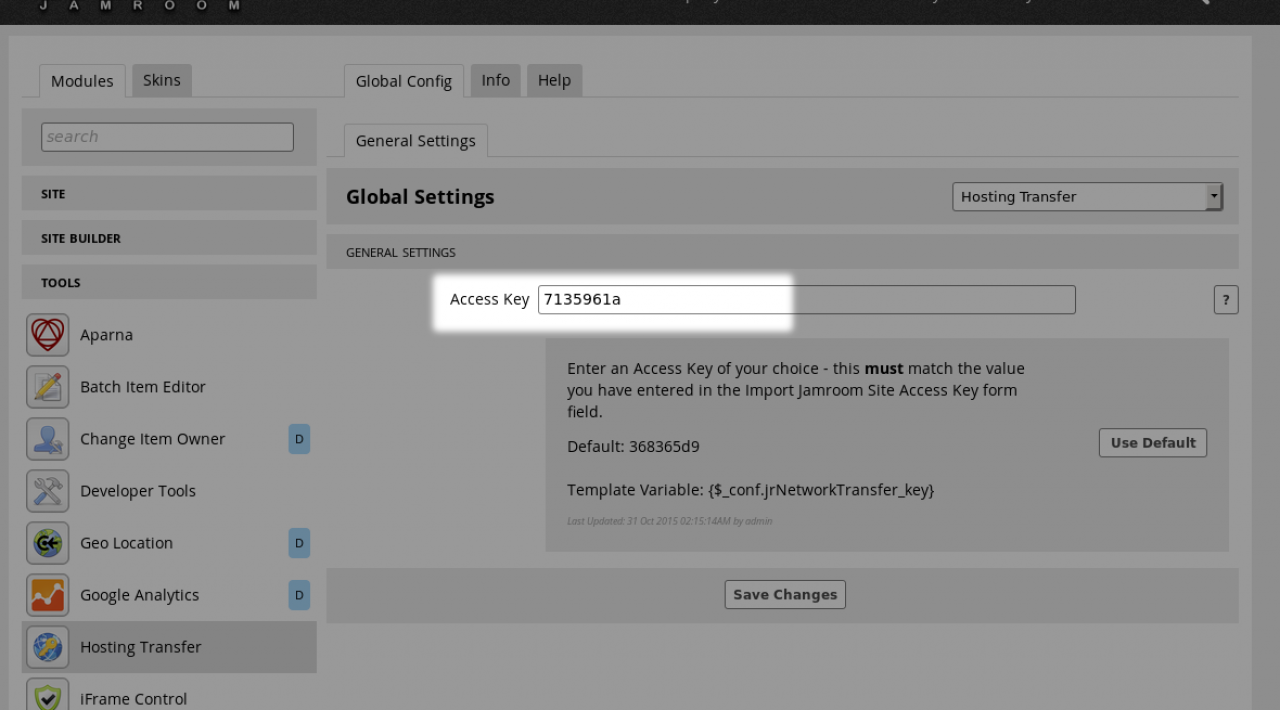Viewport: 1280px width, 710px height.
Task: Collapse the TOOLS category section
Action: (x=169, y=283)
